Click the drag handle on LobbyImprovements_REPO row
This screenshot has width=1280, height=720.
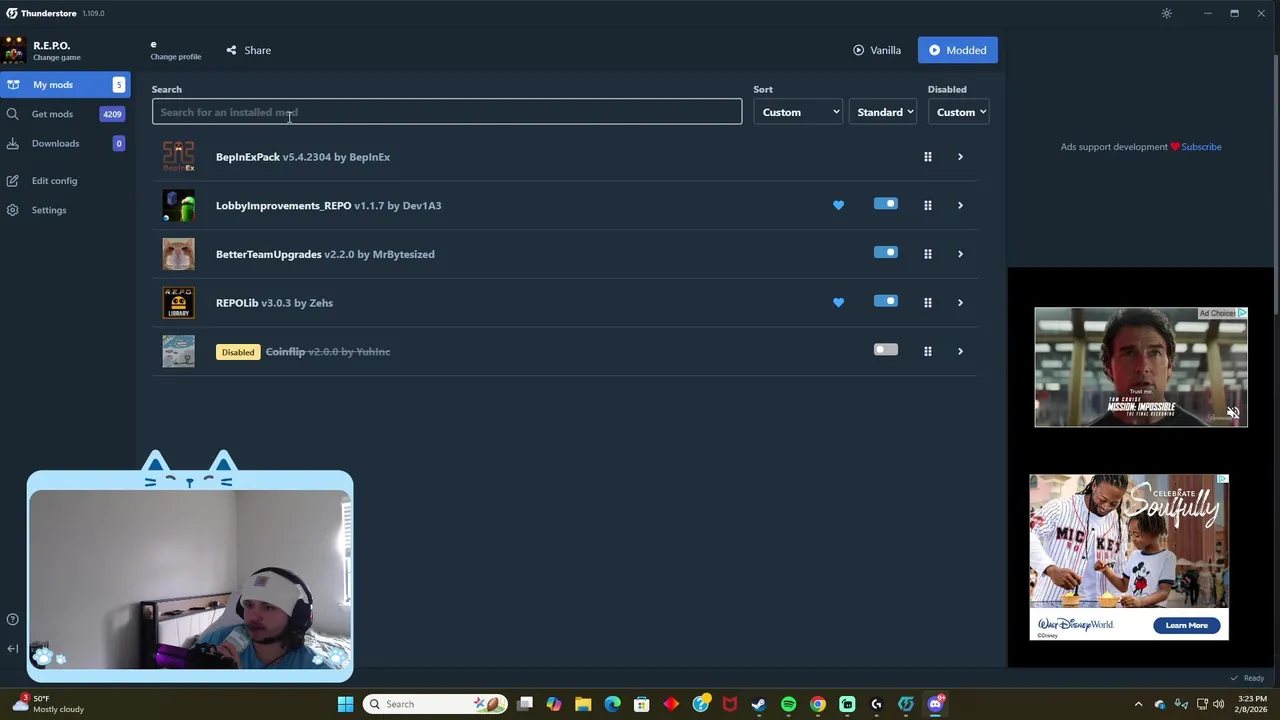[x=927, y=205]
